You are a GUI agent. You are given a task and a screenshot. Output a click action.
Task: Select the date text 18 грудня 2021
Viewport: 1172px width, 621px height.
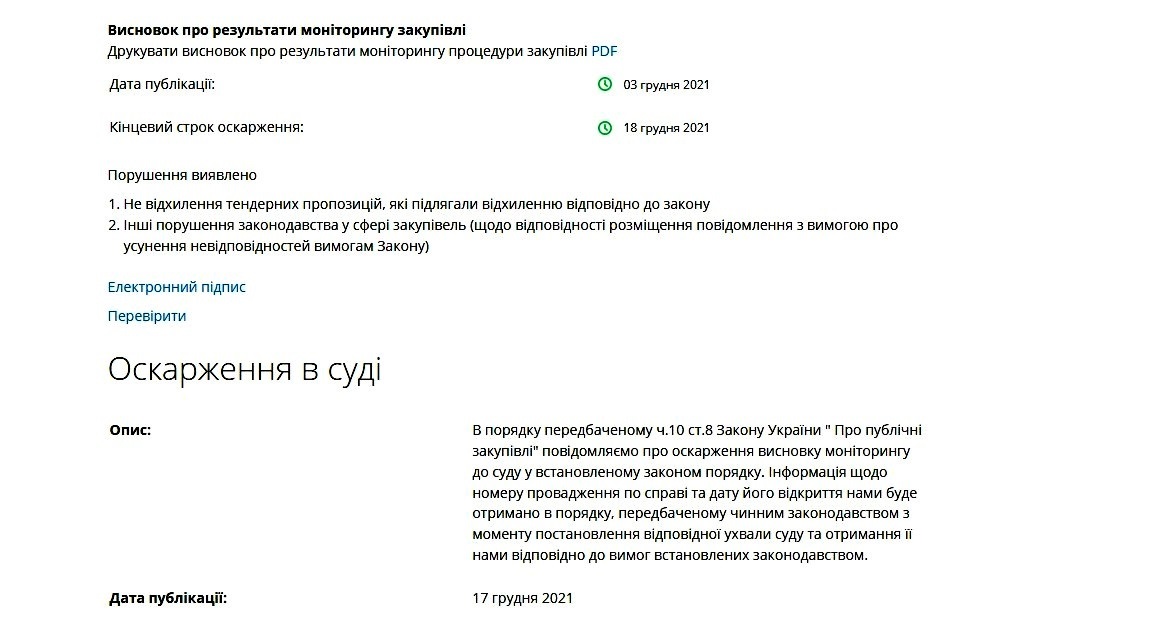click(x=666, y=128)
